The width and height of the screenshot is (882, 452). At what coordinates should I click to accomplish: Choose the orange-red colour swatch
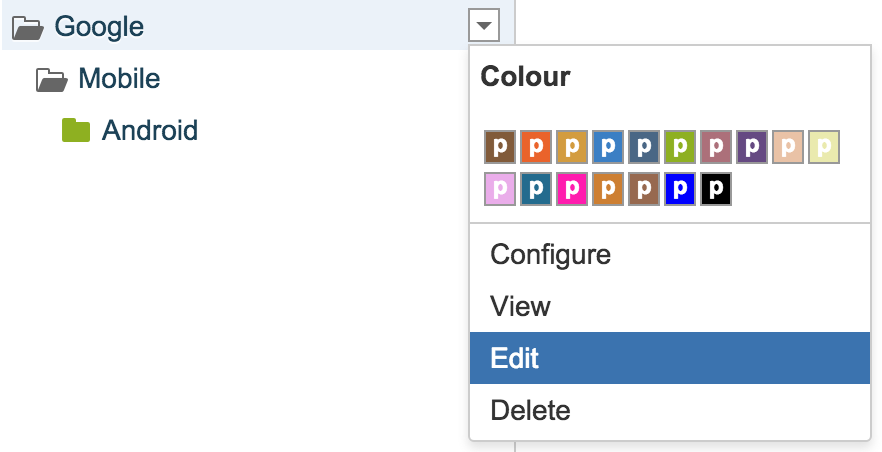pos(536,147)
